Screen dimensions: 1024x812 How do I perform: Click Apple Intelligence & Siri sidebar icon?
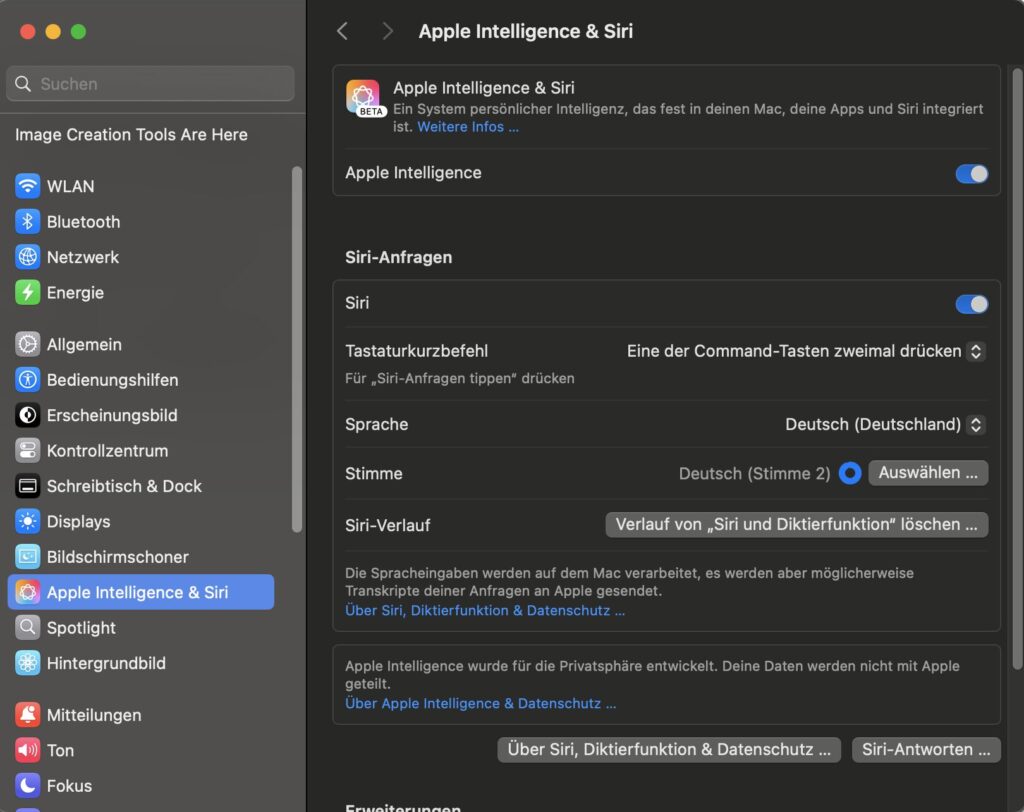27,592
